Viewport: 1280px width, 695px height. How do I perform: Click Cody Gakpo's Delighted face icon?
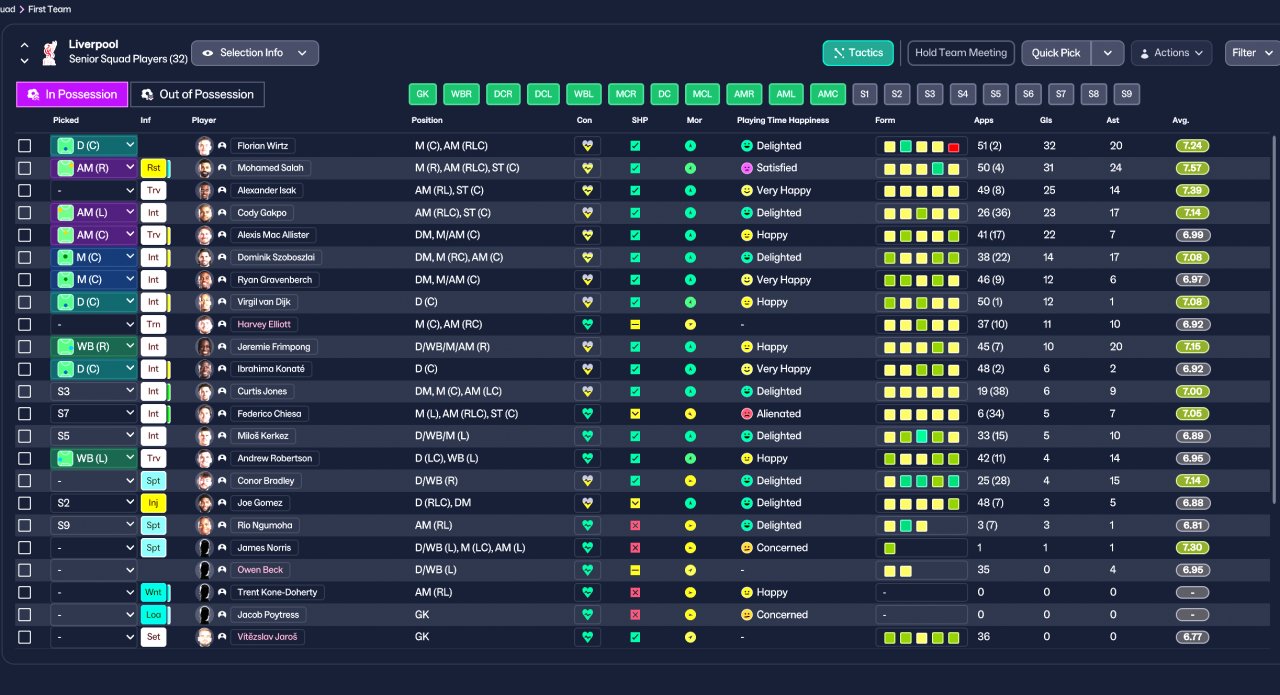pos(746,213)
